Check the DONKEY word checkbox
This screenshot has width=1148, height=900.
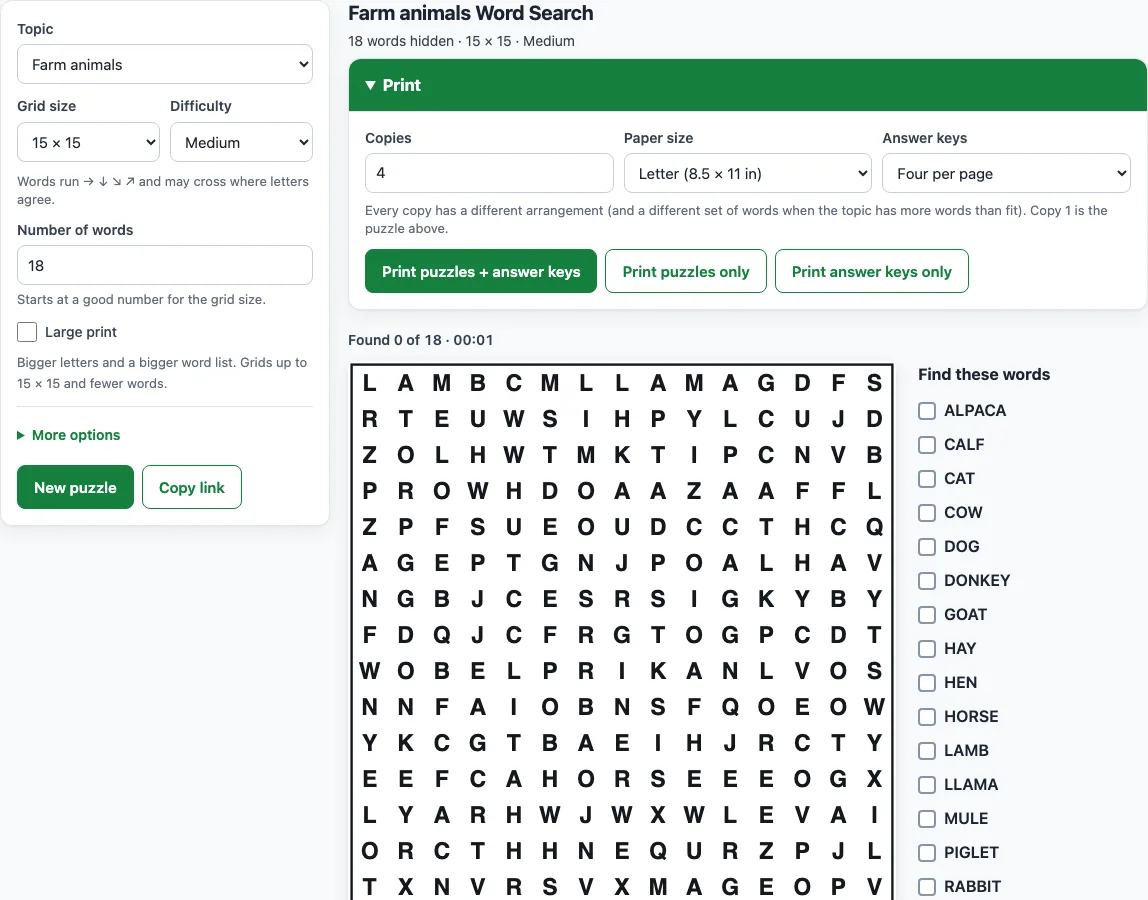(x=927, y=581)
